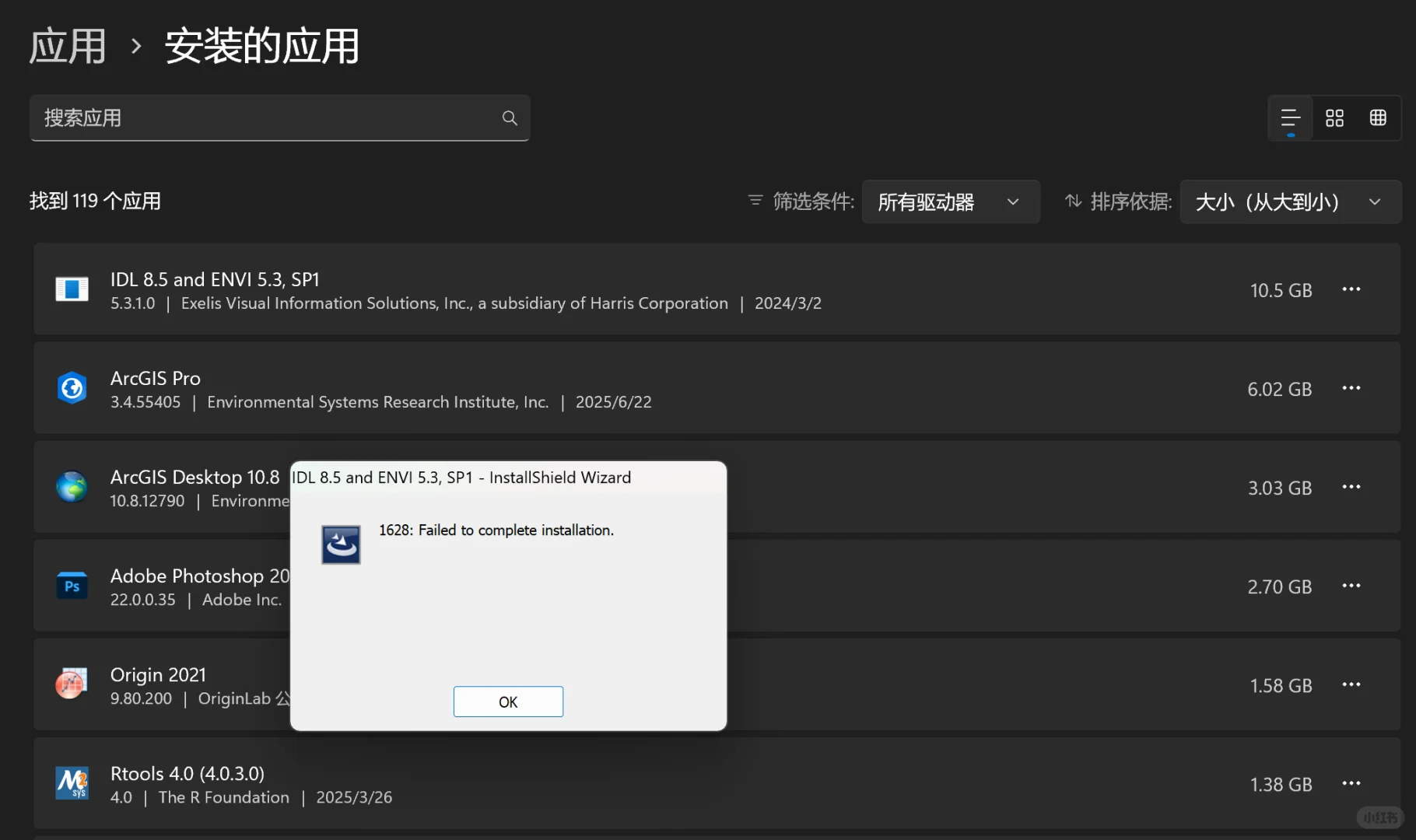
Task: Dismiss the error dialog with OK
Action: coord(508,701)
